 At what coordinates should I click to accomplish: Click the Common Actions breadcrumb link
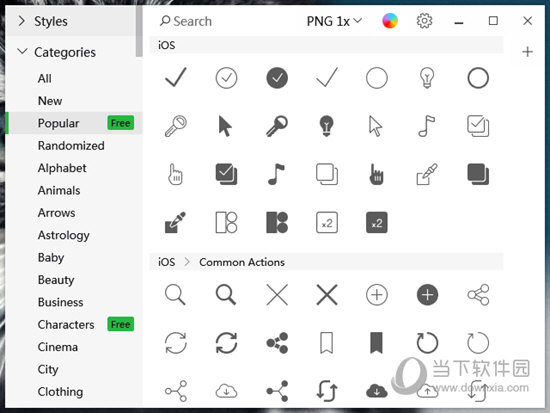pos(242,262)
